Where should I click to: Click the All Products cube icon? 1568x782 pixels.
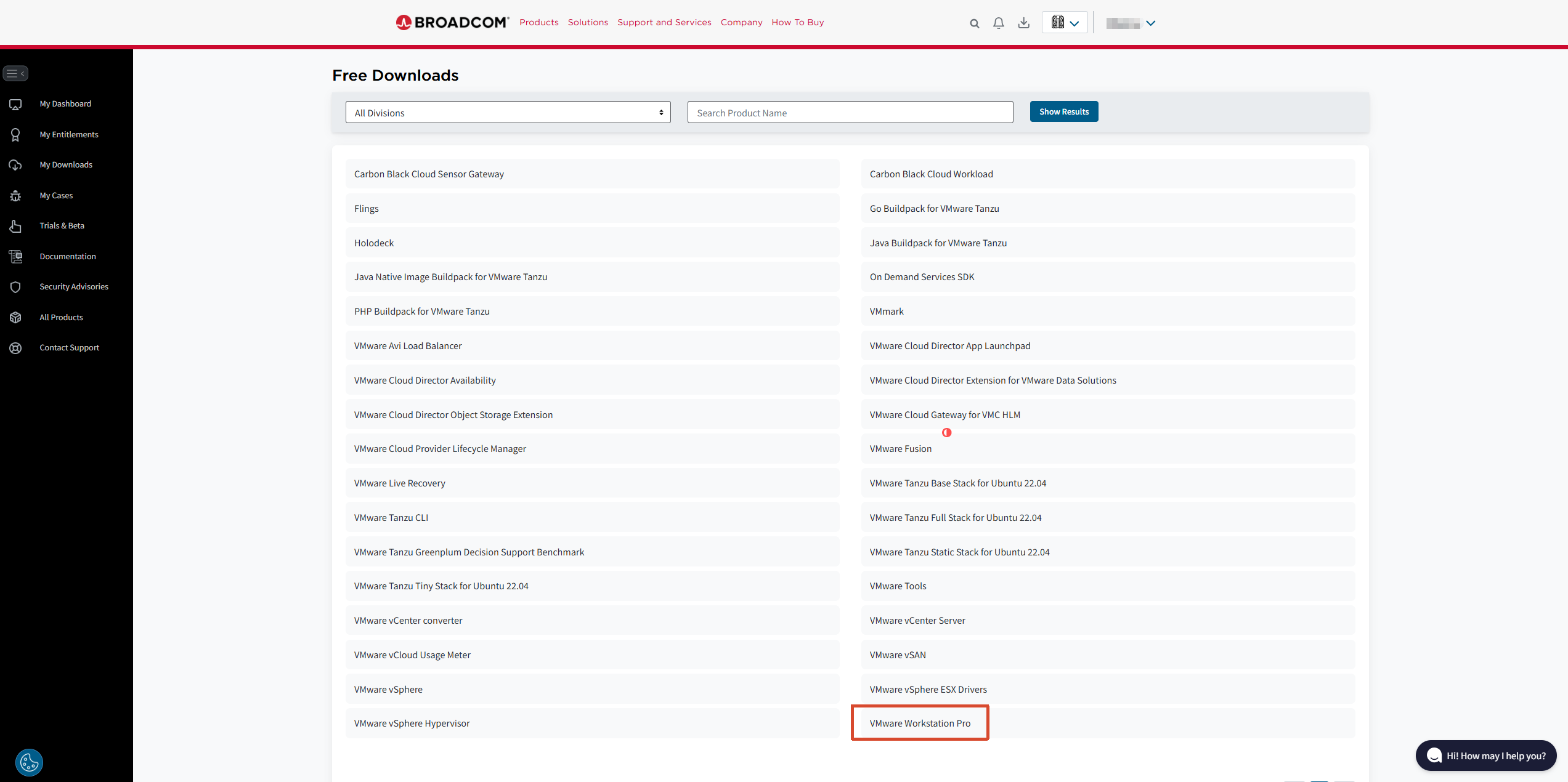tap(15, 318)
